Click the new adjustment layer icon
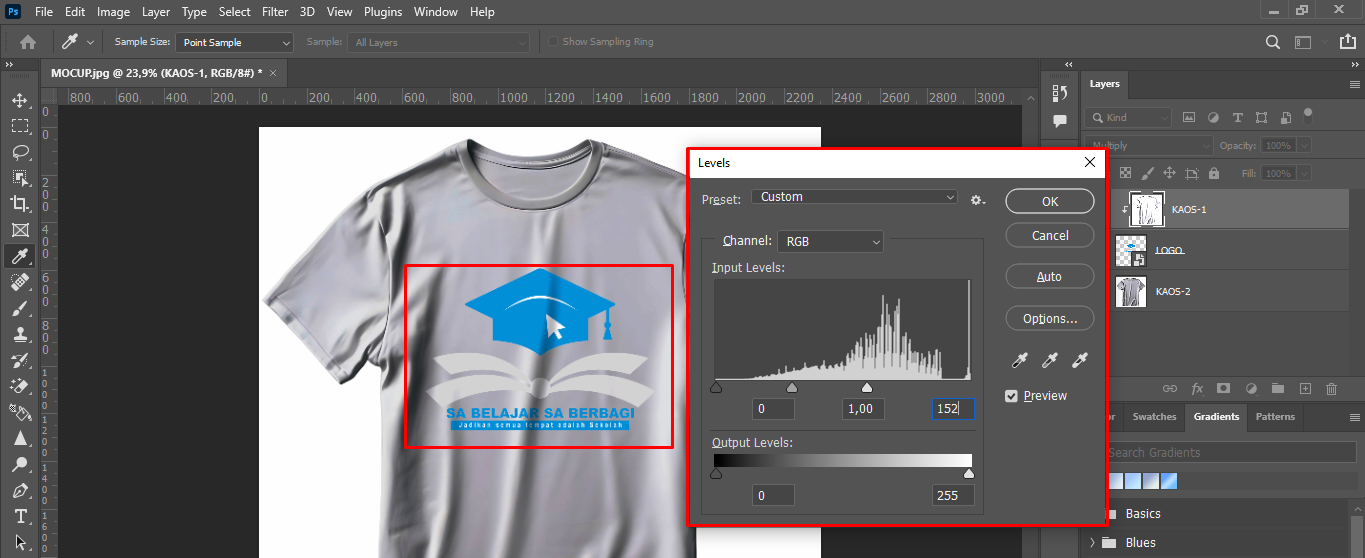This screenshot has width=1365, height=558. coord(1250,388)
